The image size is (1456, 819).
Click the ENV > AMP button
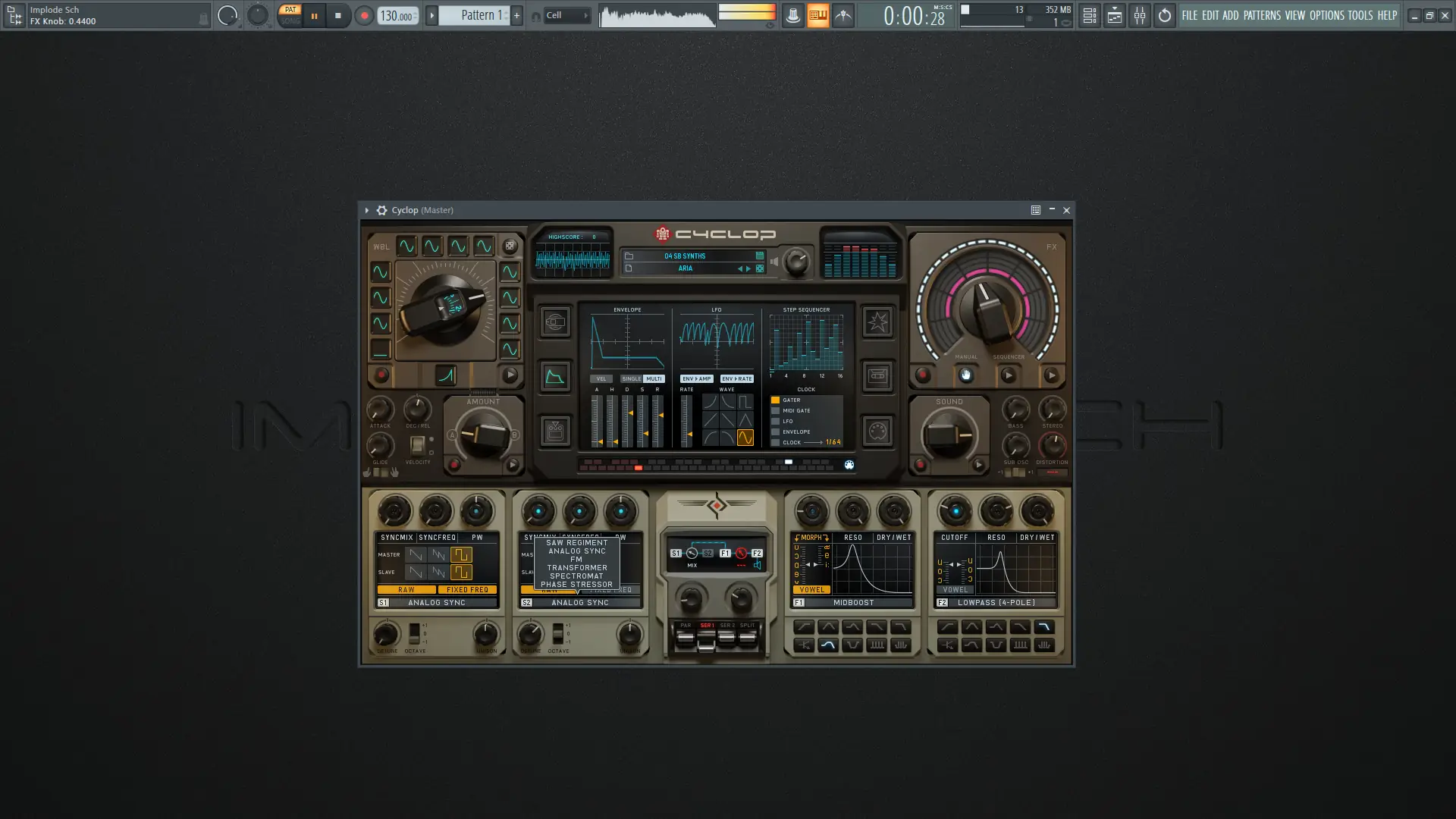coord(696,378)
